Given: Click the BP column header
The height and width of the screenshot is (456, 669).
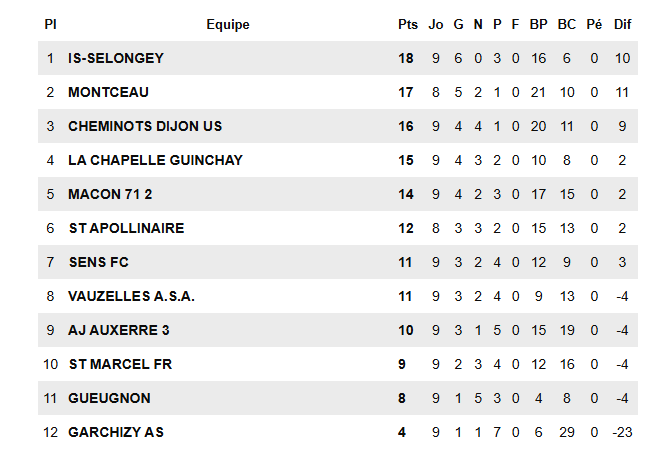Looking at the screenshot, I should 538,24.
